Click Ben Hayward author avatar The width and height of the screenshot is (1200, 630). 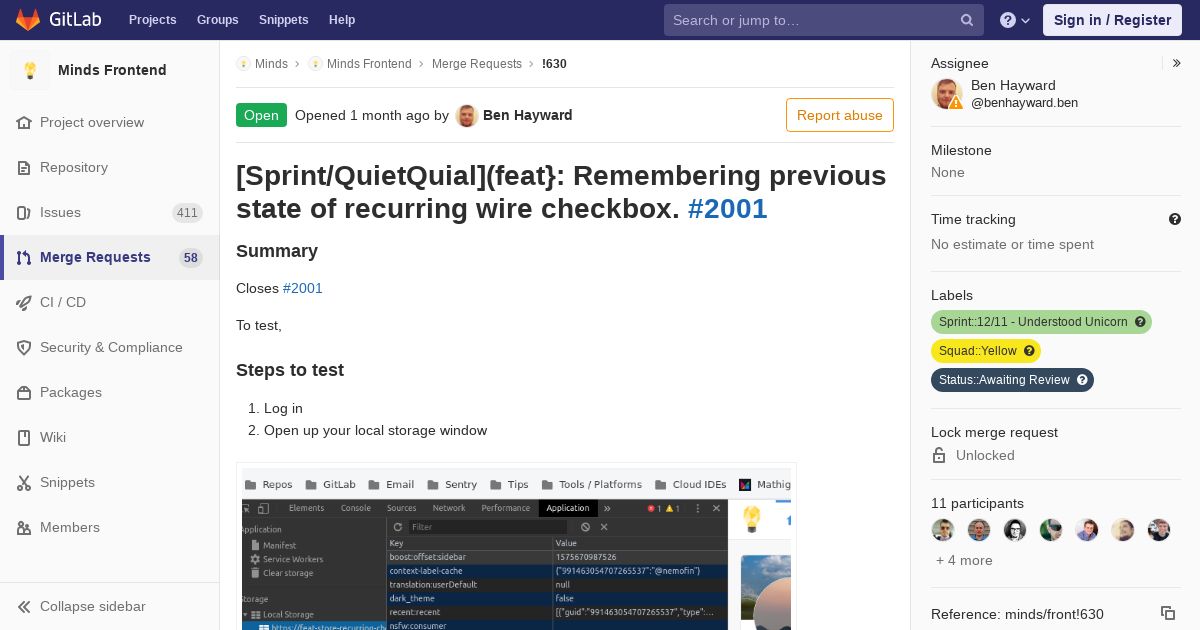[467, 115]
